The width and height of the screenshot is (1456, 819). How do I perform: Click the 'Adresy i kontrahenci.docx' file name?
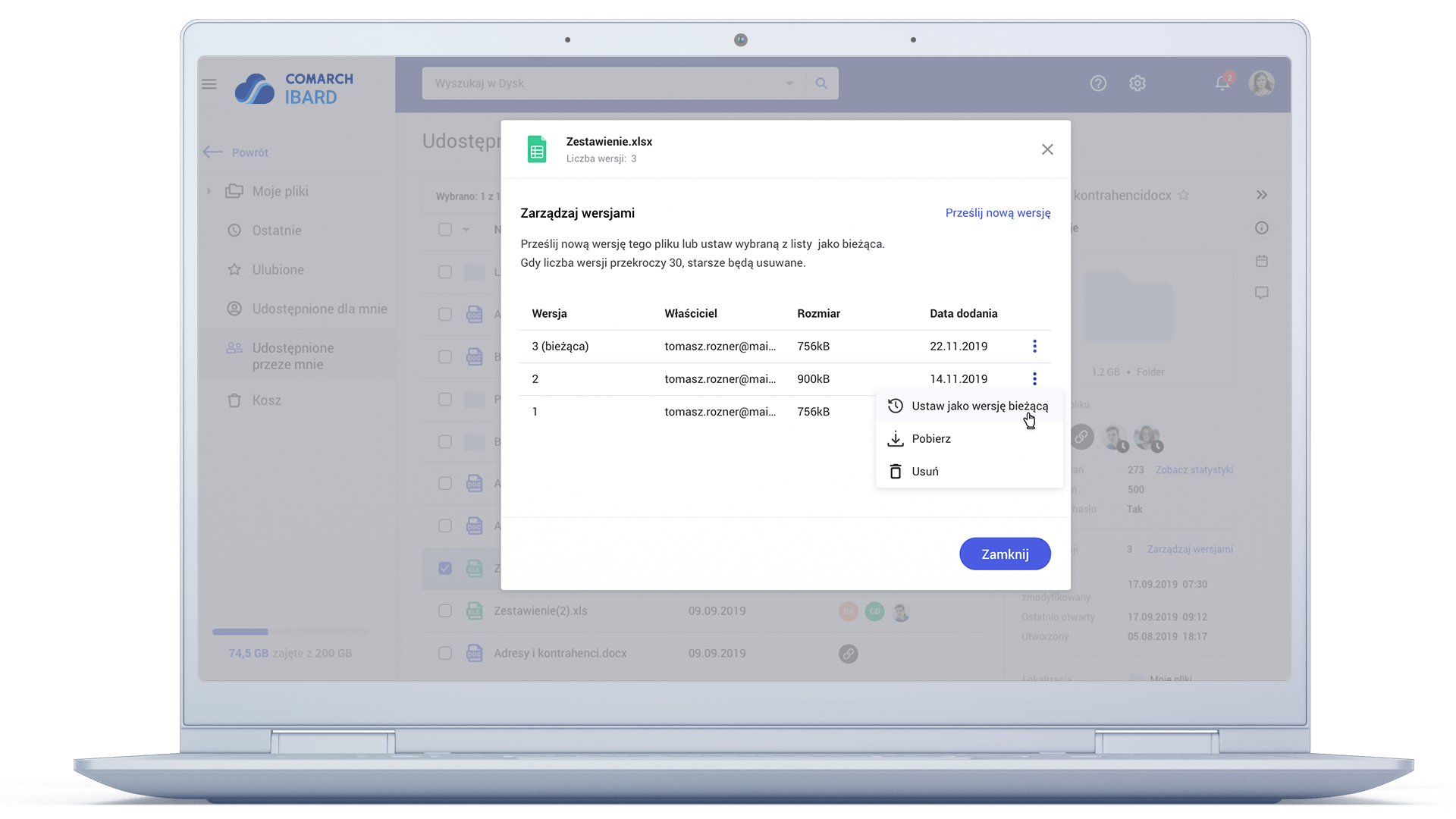tap(560, 654)
